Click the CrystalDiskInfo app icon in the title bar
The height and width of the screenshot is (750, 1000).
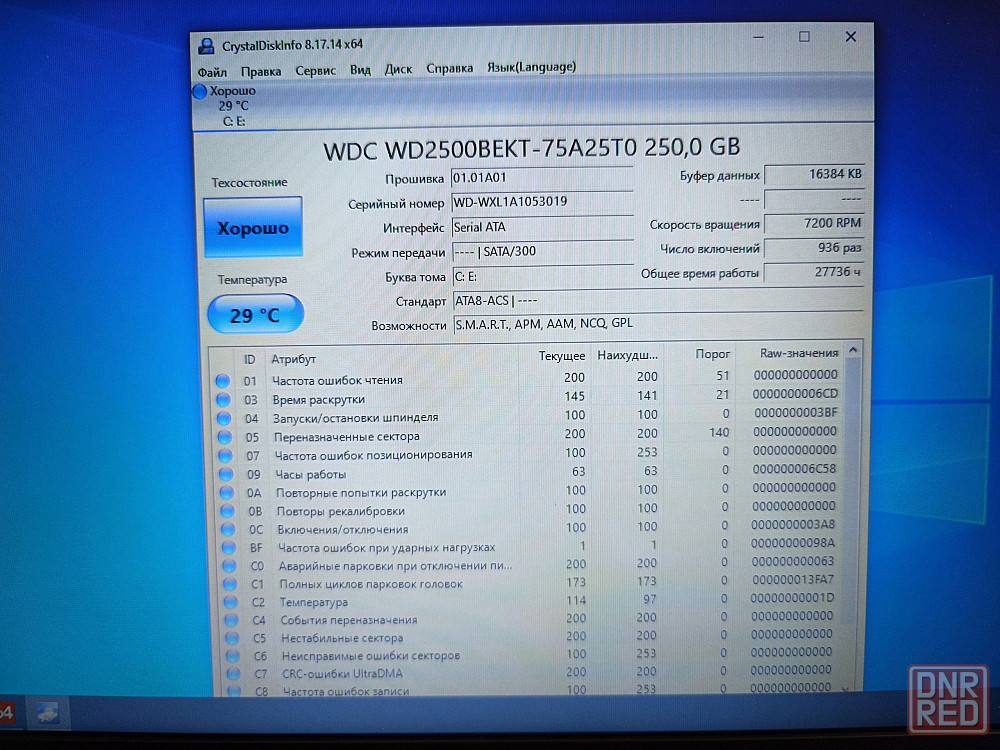206,46
